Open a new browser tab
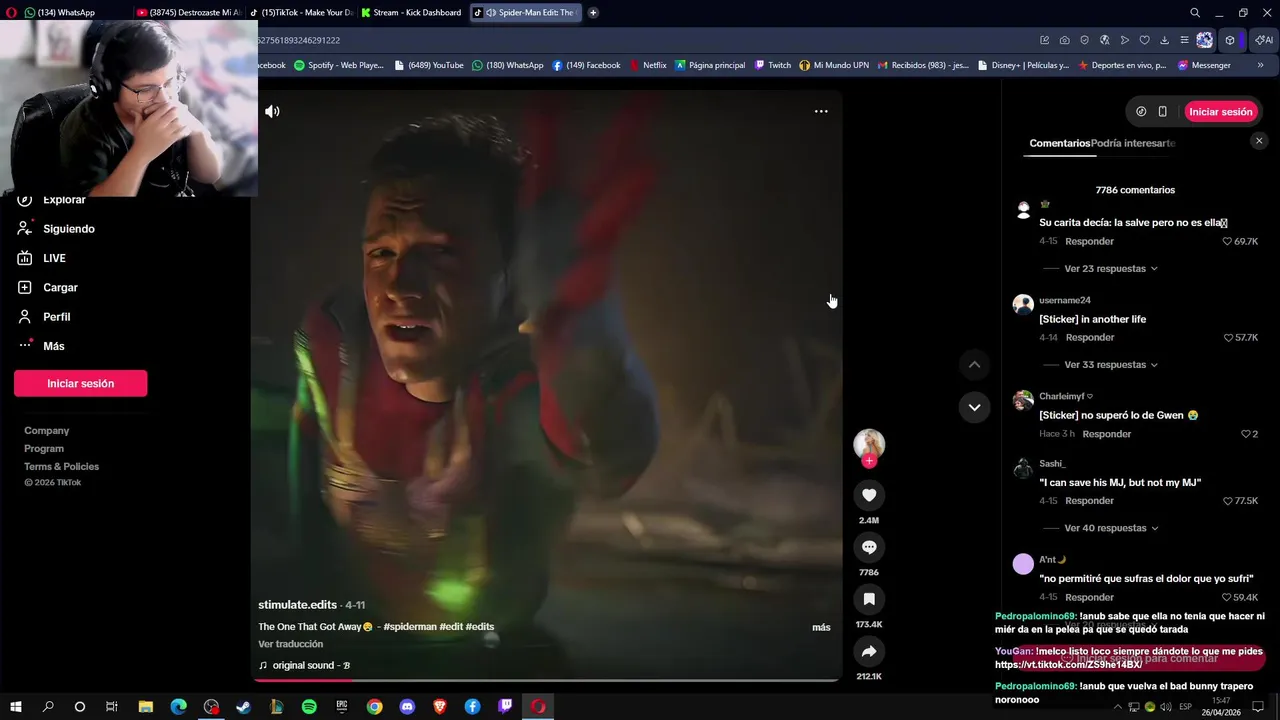Image resolution: width=1280 pixels, height=720 pixels. pos(593,13)
